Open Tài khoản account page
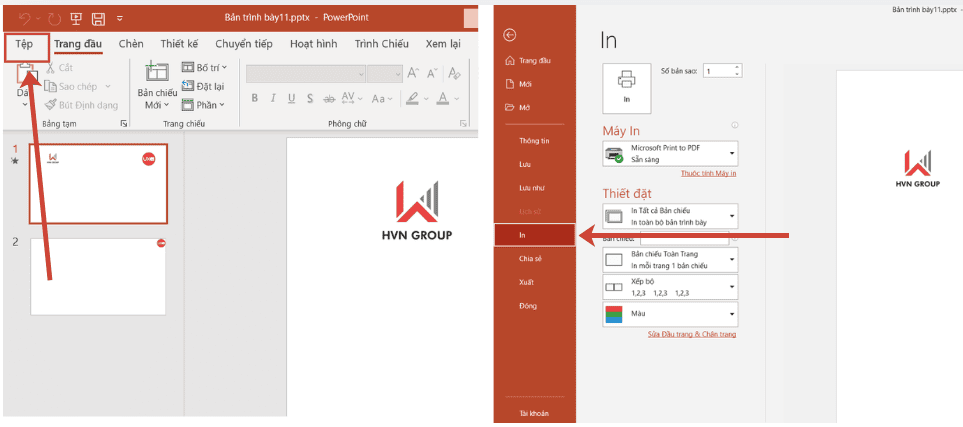 (534, 413)
